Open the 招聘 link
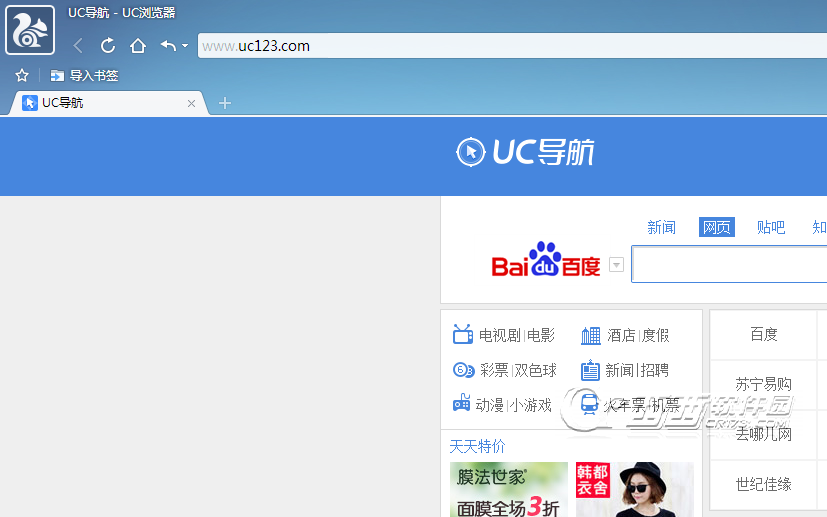 pyautogui.click(x=655, y=370)
